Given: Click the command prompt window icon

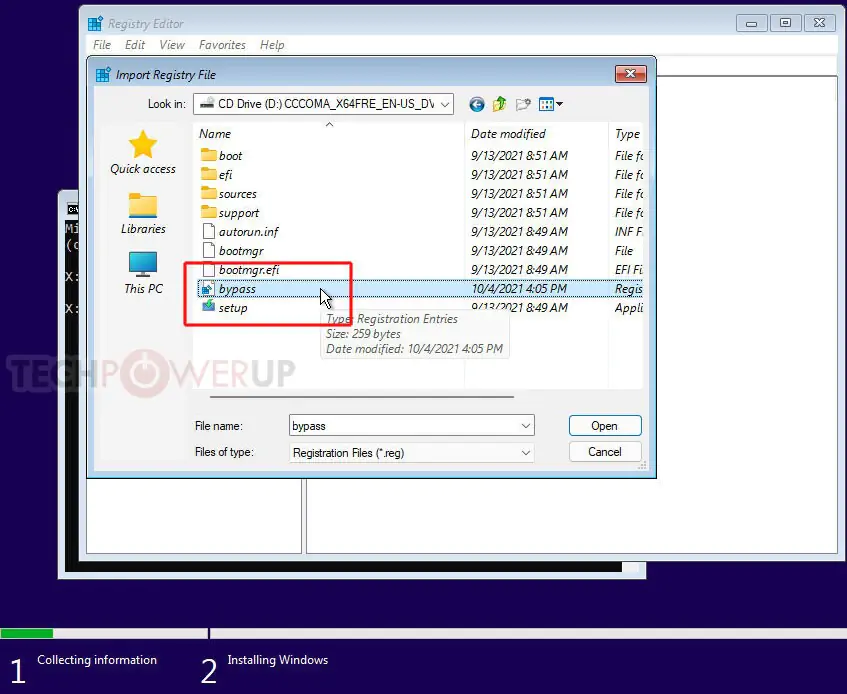Looking at the screenshot, I should (x=72, y=209).
